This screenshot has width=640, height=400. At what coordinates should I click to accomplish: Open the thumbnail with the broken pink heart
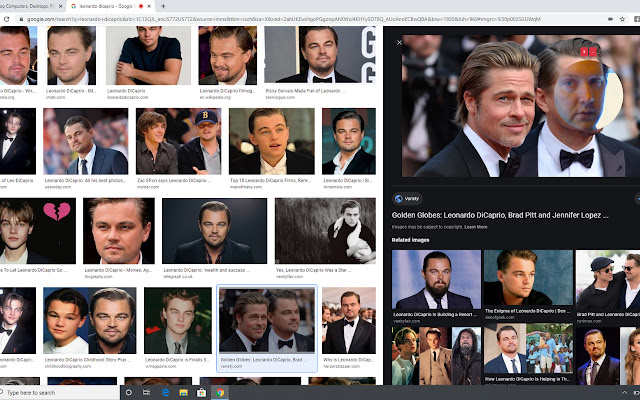coord(38,231)
